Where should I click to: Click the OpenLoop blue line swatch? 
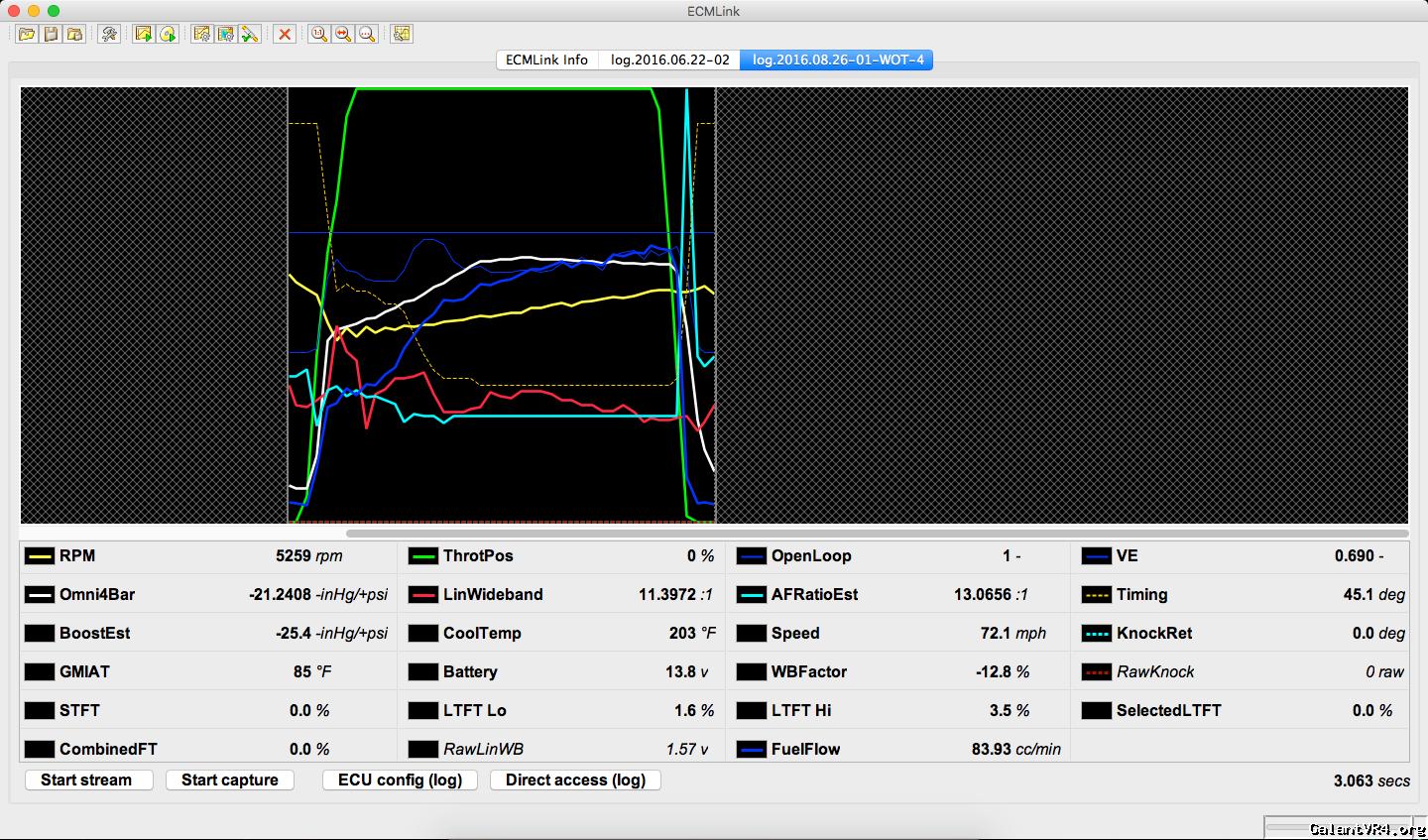click(752, 556)
